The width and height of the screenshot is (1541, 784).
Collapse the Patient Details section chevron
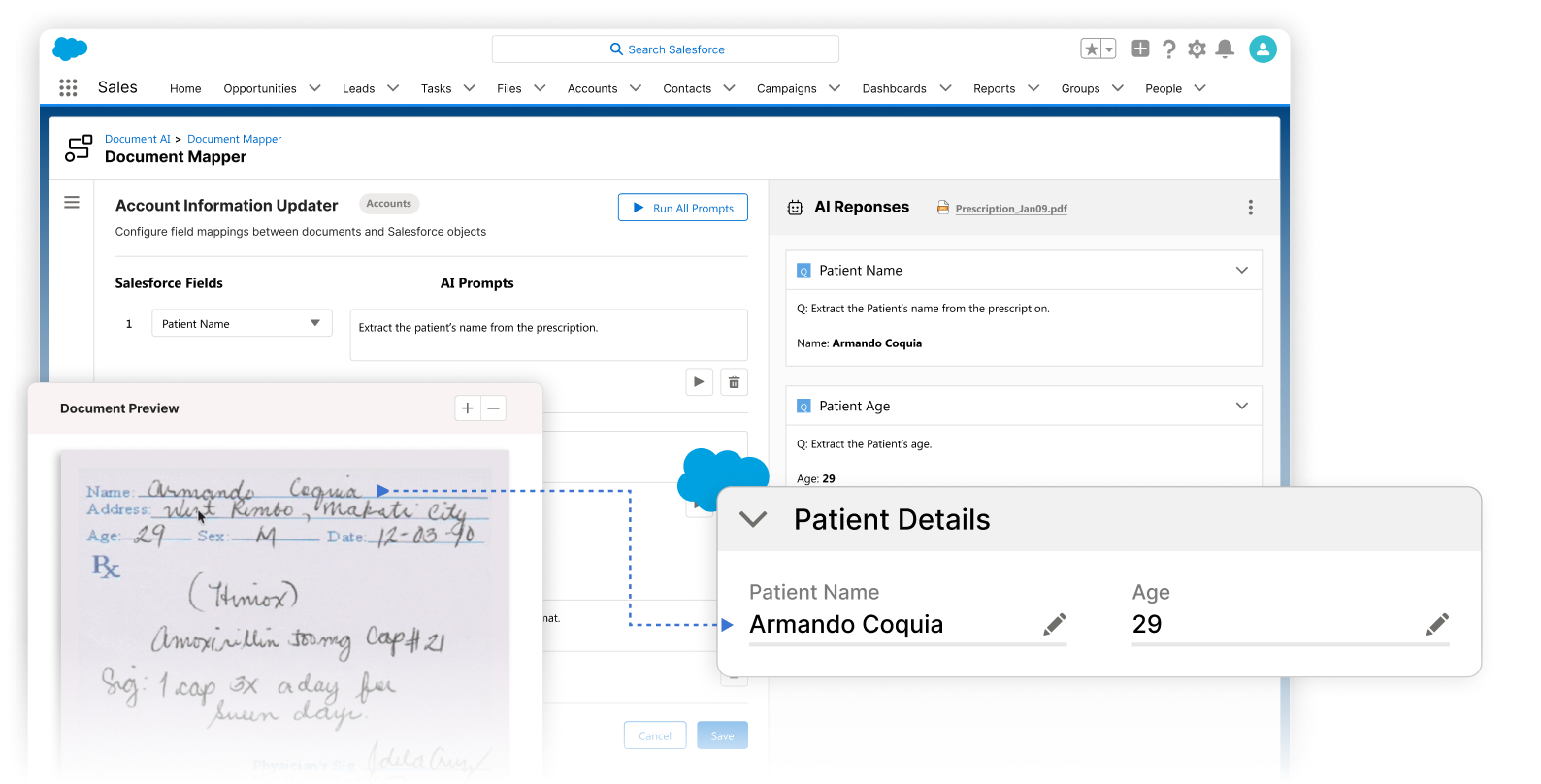[753, 519]
